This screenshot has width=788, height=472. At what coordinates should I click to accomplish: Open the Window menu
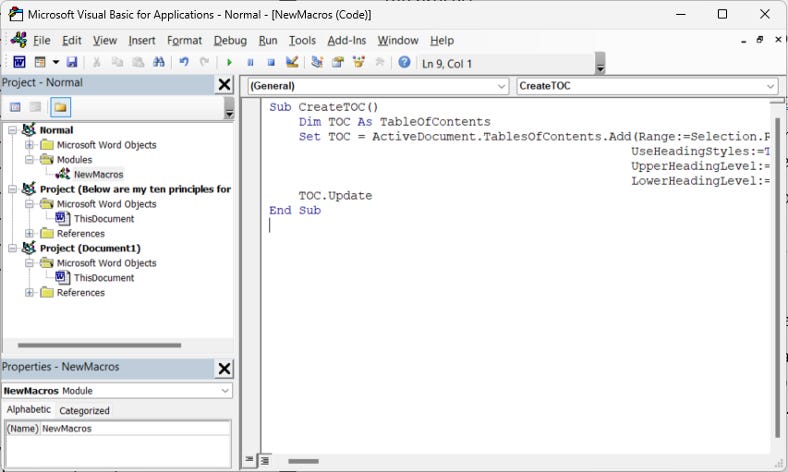click(398, 40)
